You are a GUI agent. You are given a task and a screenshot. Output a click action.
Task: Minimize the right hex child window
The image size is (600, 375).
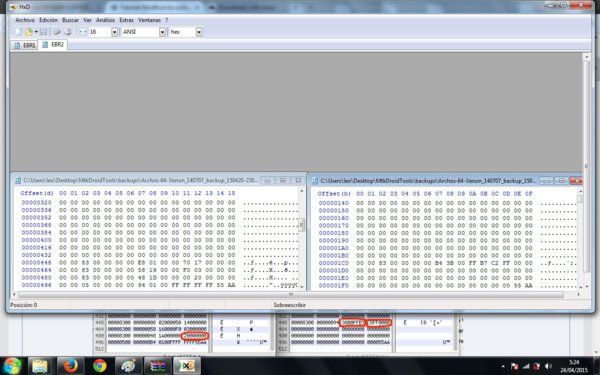(x=546, y=180)
